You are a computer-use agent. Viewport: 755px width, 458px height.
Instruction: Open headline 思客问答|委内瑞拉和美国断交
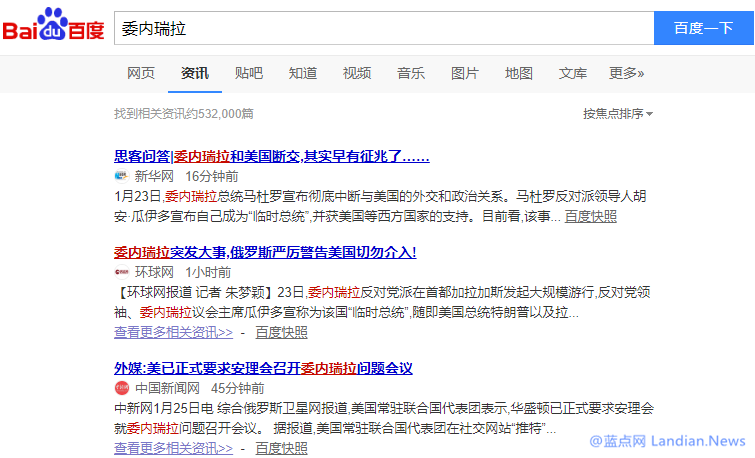(x=272, y=157)
